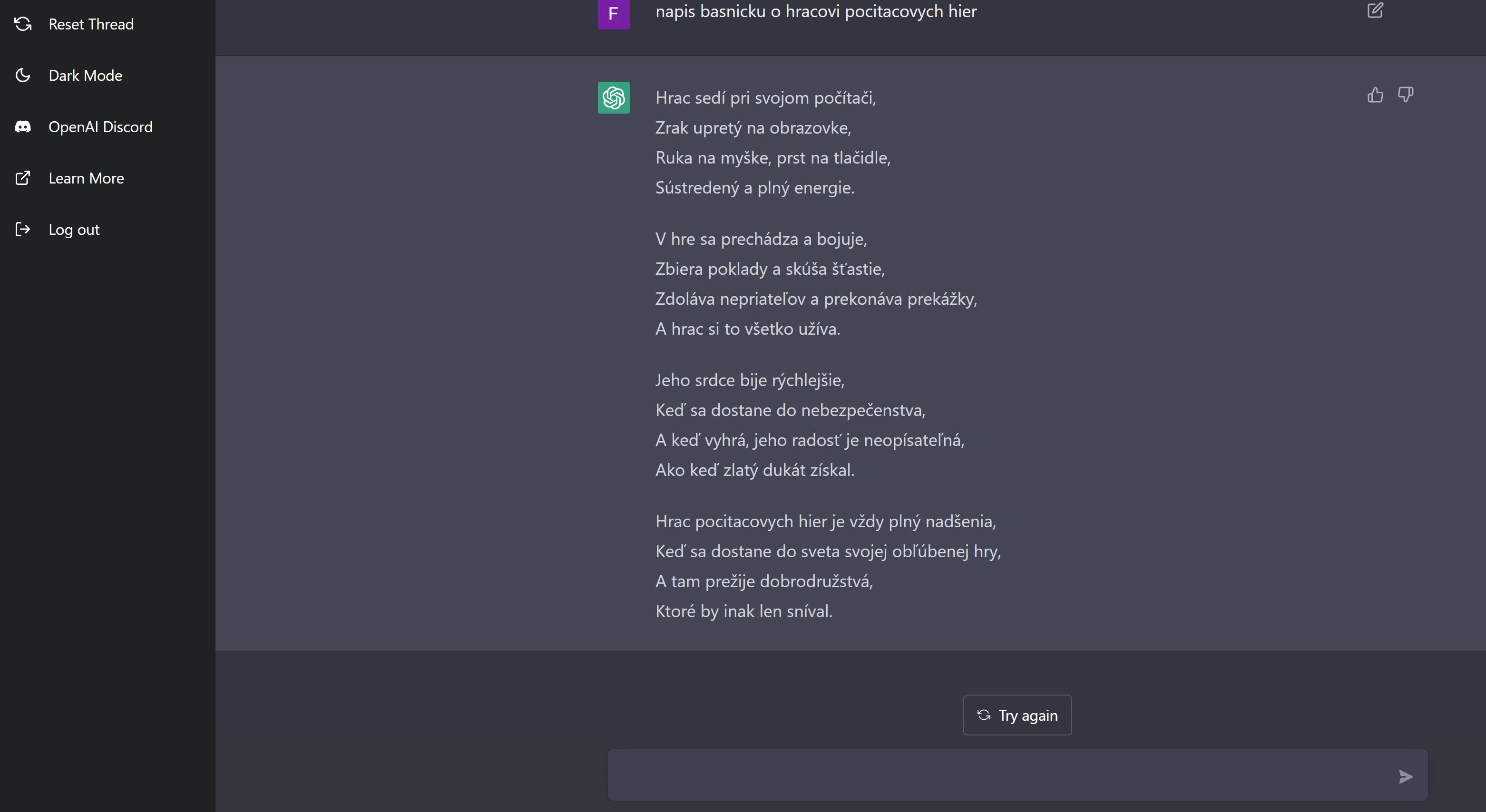Click the thumbs down feedback icon
The image size is (1486, 812).
point(1406,95)
